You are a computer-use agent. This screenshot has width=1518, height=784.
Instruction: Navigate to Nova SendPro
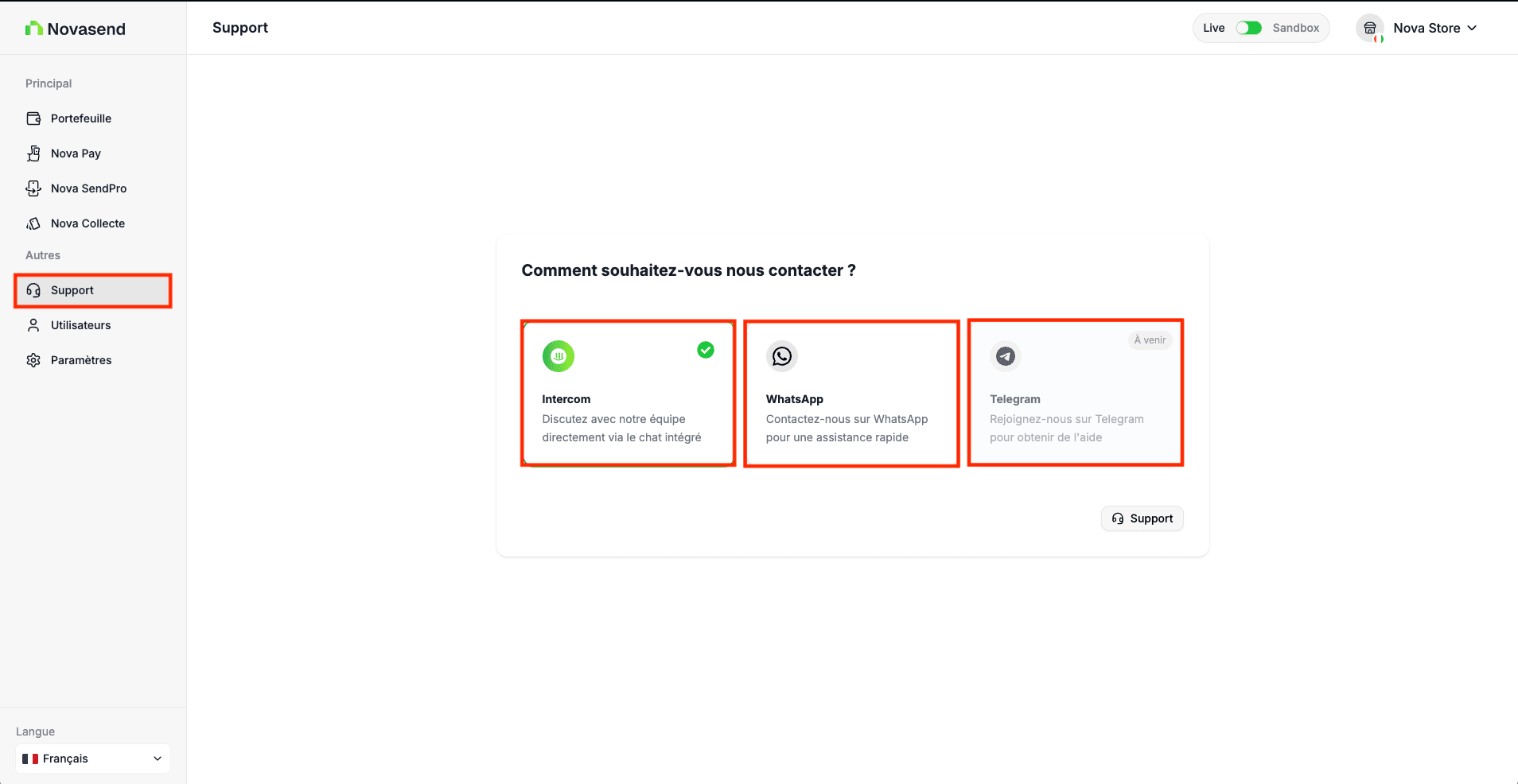click(93, 188)
